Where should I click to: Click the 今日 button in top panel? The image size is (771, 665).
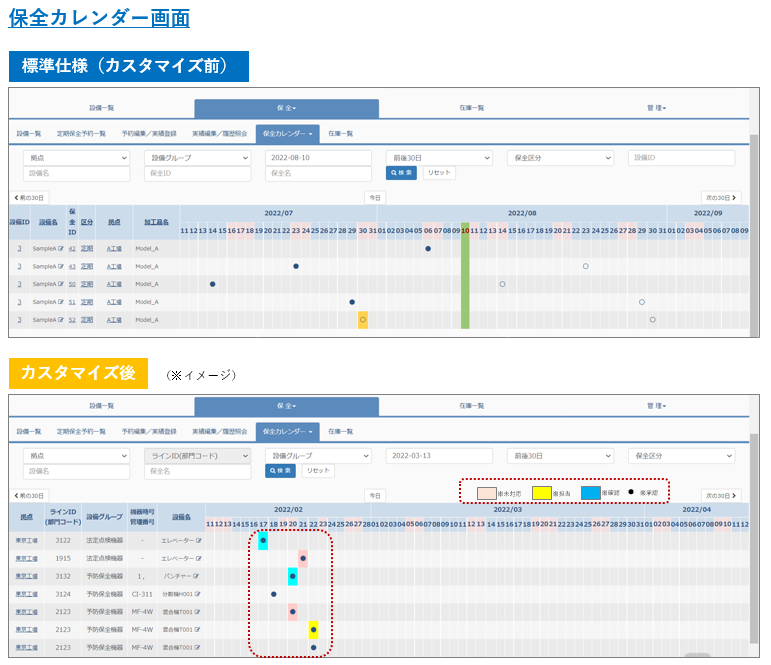tap(375, 198)
